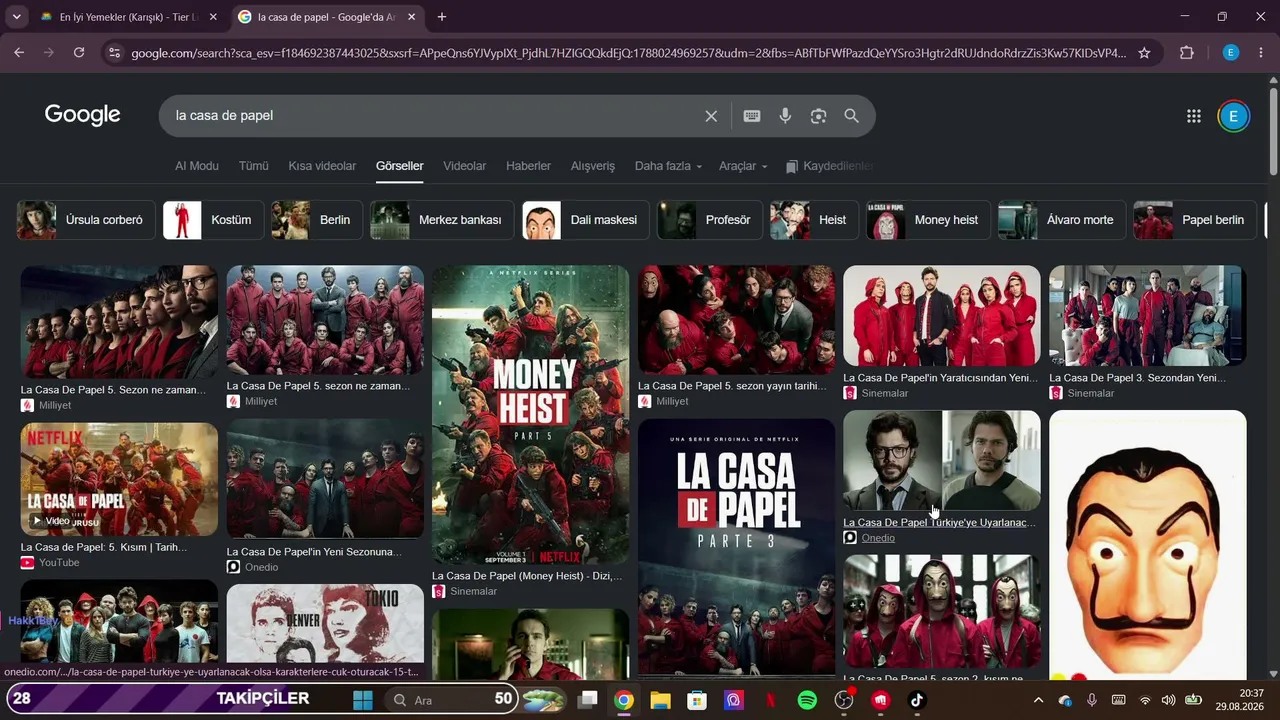Open the Dali mask image result

click(1147, 545)
